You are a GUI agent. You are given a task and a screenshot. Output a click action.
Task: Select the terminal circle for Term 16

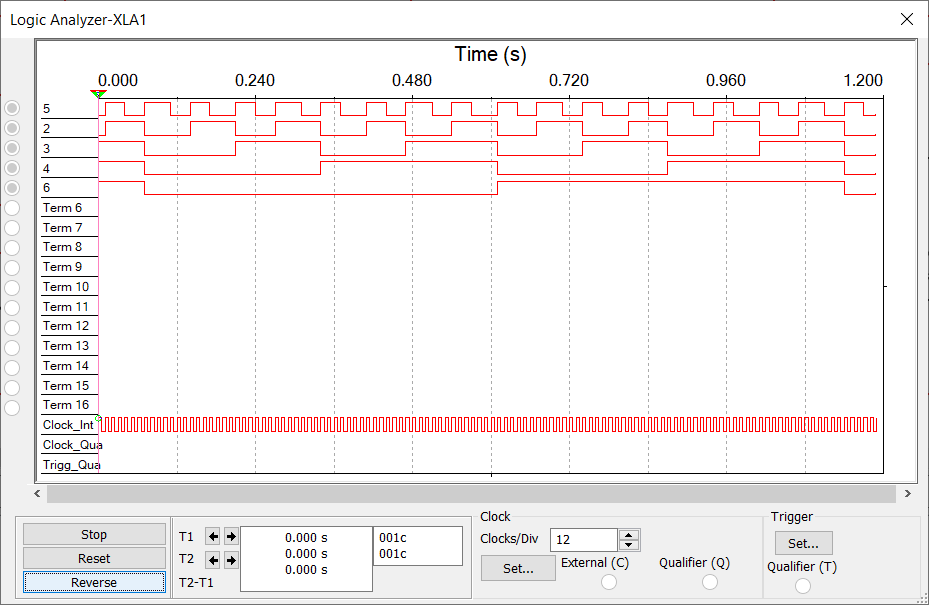coord(12,408)
